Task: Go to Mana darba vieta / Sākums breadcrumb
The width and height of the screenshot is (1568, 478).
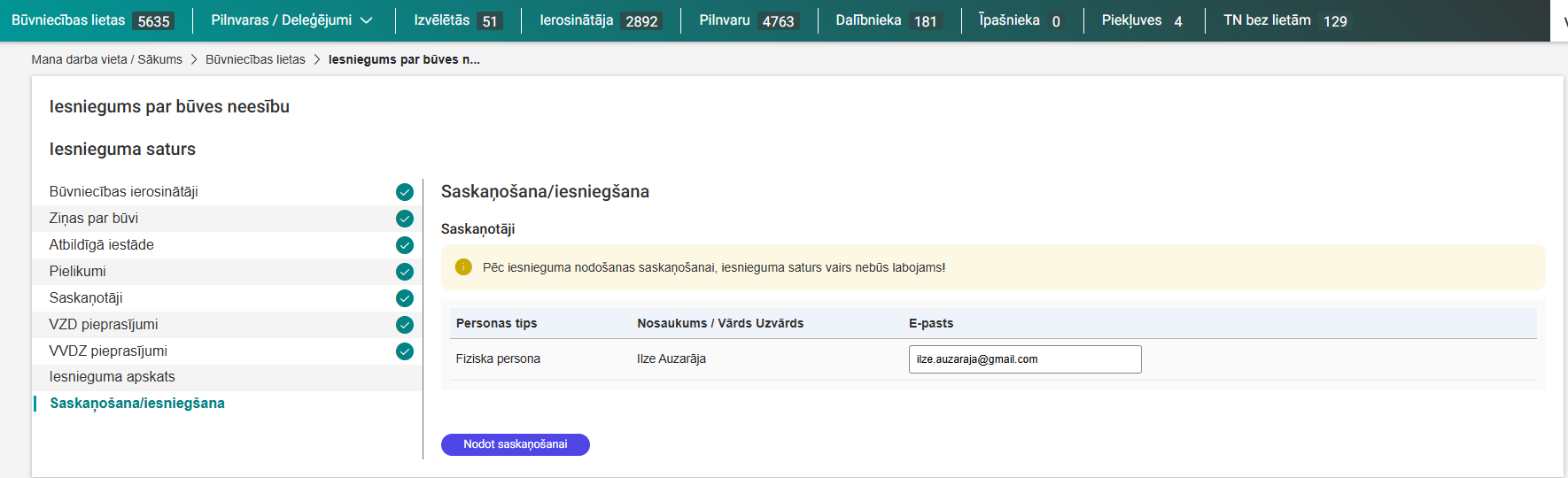Action: coord(106,59)
